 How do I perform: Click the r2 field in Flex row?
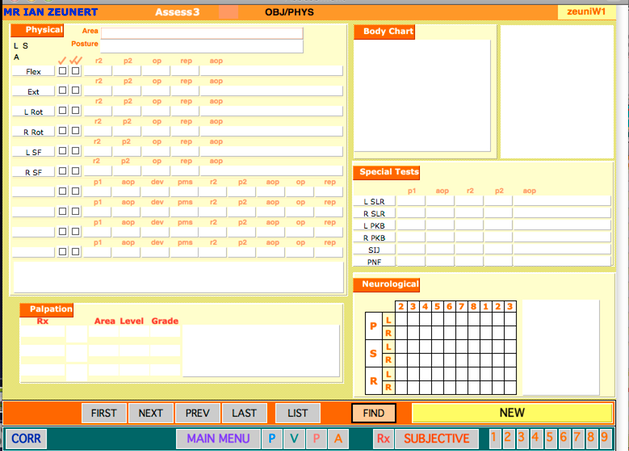pyautogui.click(x=98, y=71)
